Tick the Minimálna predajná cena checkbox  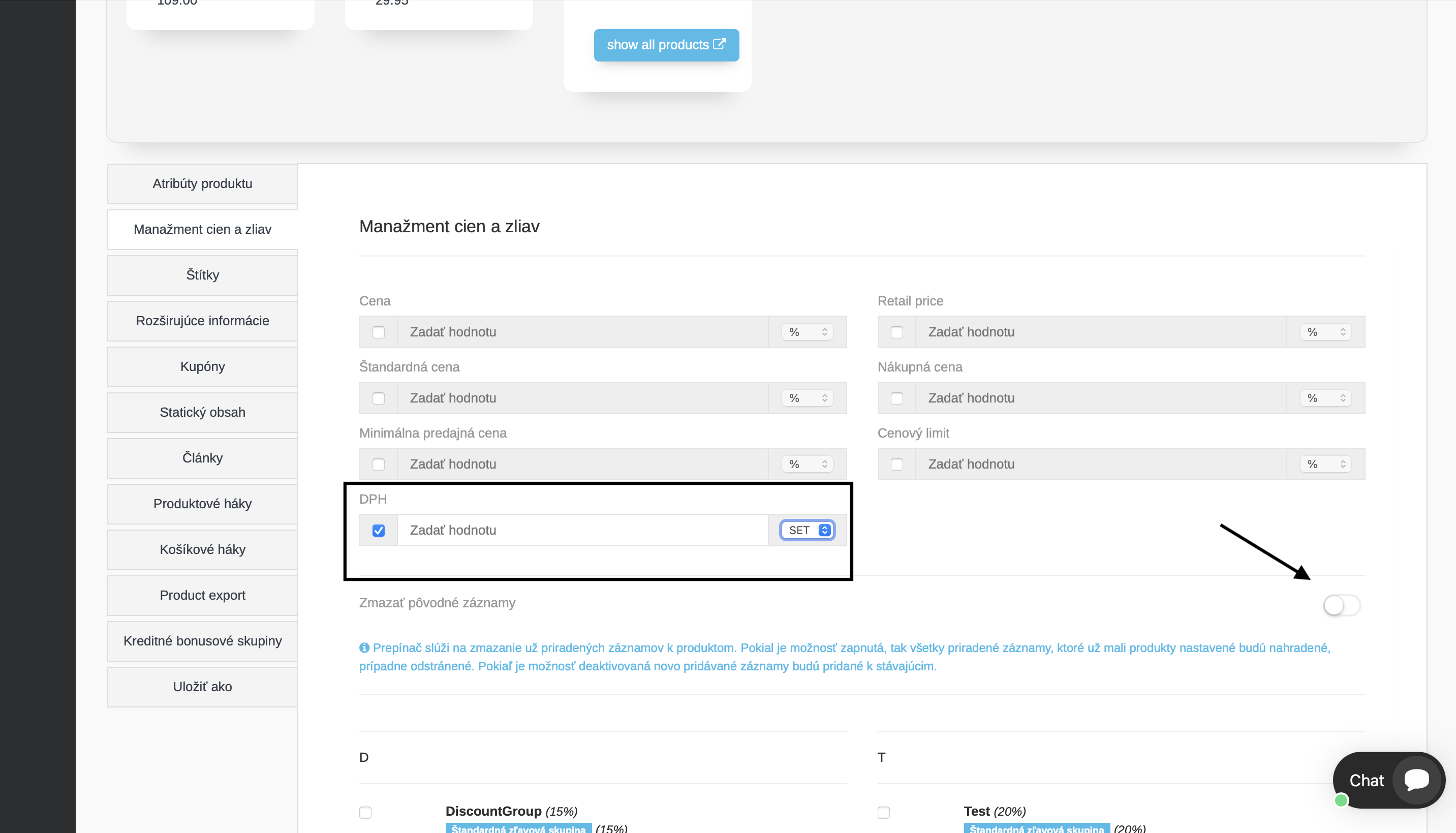coord(378,465)
